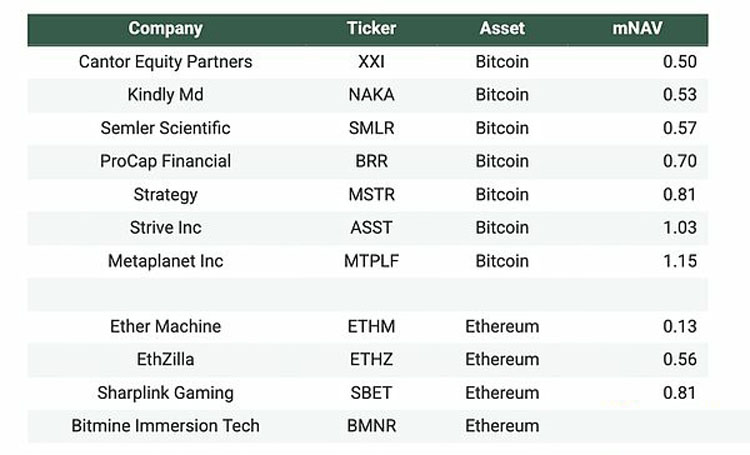Select the Sharplink Gaming company cell
The height and width of the screenshot is (455, 750).
click(x=165, y=392)
